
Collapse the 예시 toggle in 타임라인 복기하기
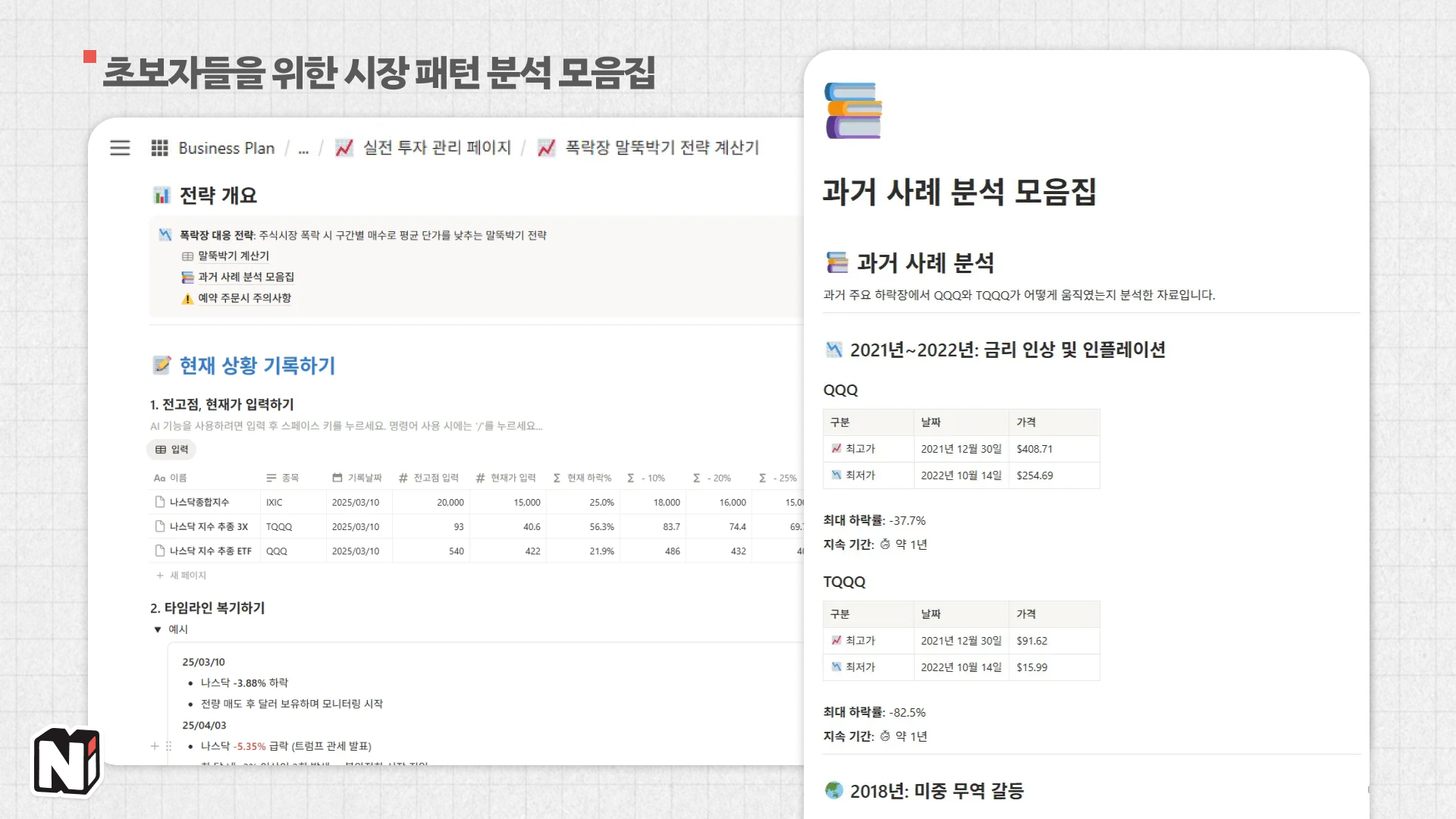tap(157, 629)
